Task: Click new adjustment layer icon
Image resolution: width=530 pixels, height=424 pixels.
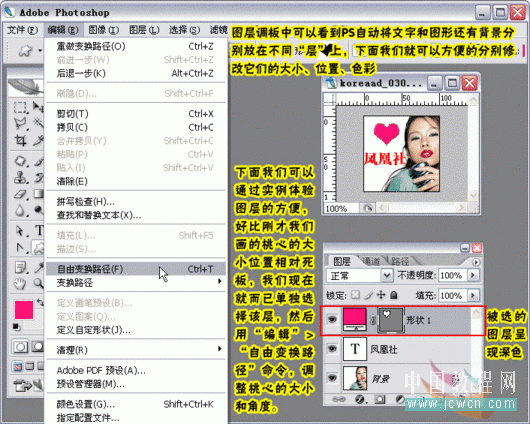Action: (400, 400)
